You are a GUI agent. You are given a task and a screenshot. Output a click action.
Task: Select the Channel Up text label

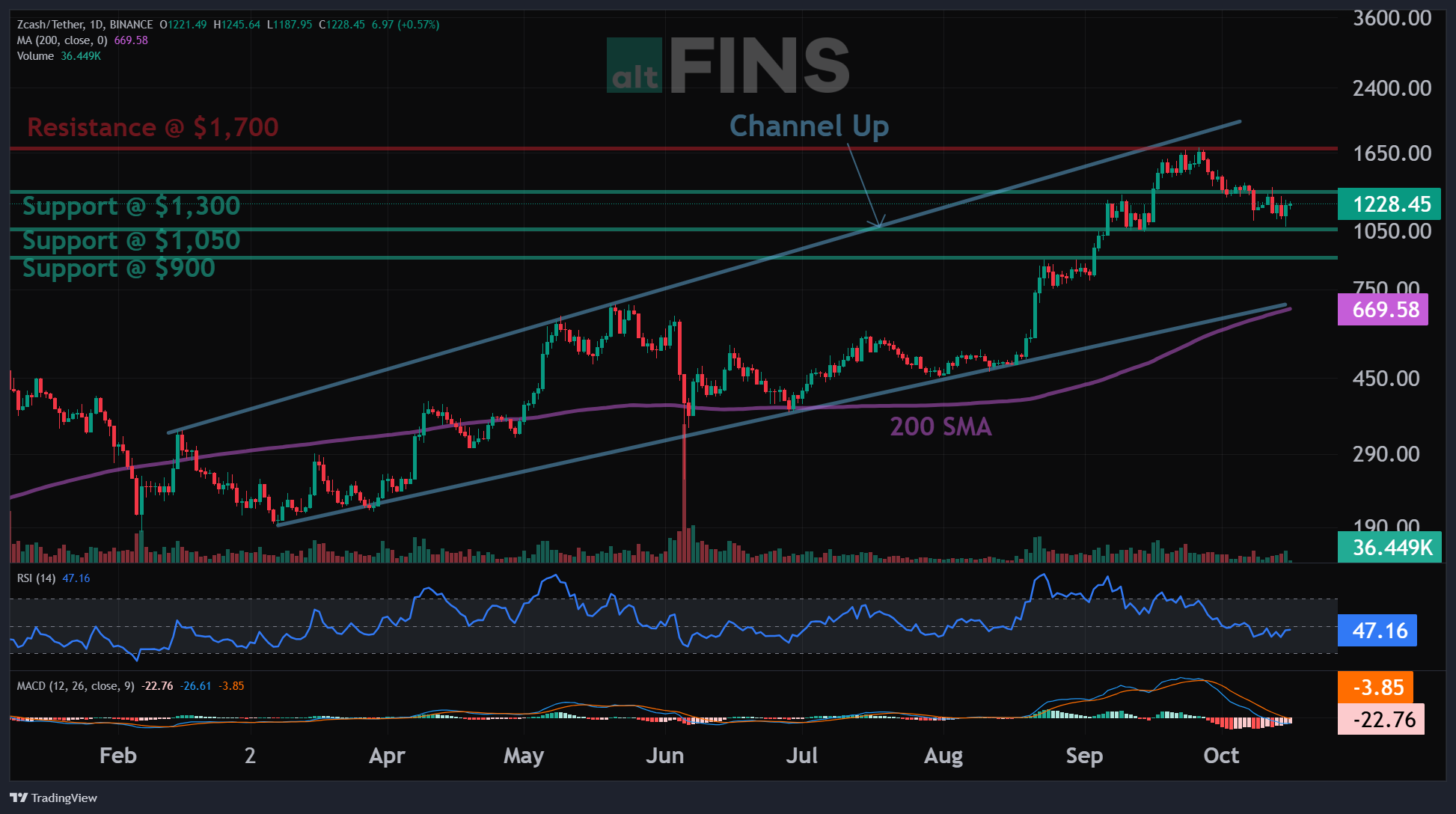(810, 126)
